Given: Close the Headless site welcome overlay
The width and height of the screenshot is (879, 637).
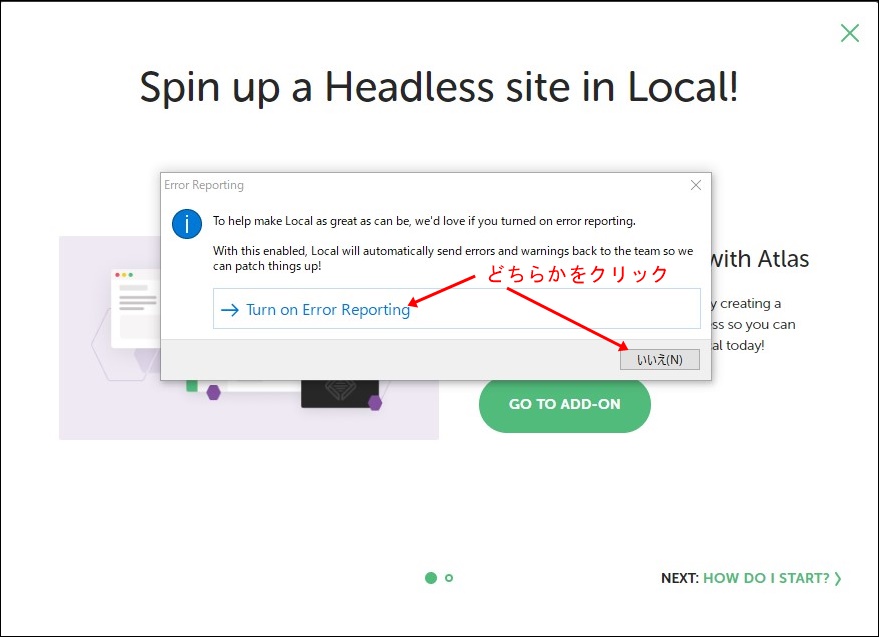Looking at the screenshot, I should point(850,33).
